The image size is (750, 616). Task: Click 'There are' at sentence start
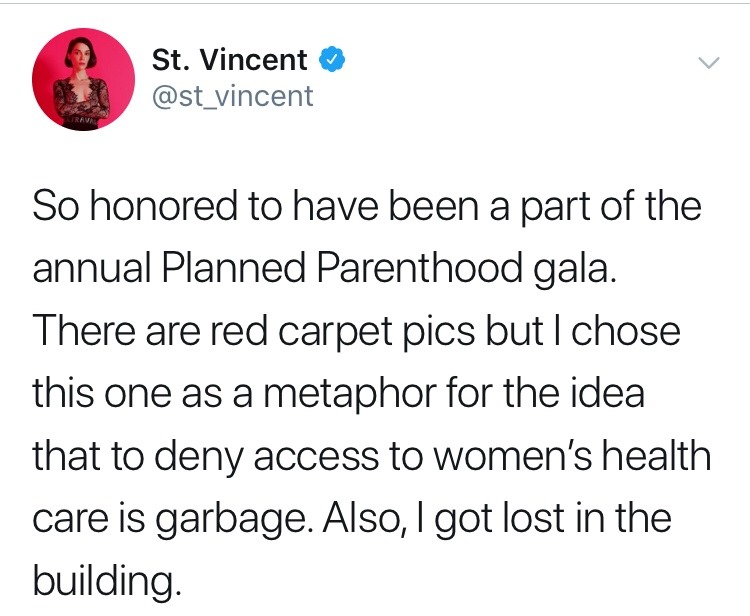116,331
